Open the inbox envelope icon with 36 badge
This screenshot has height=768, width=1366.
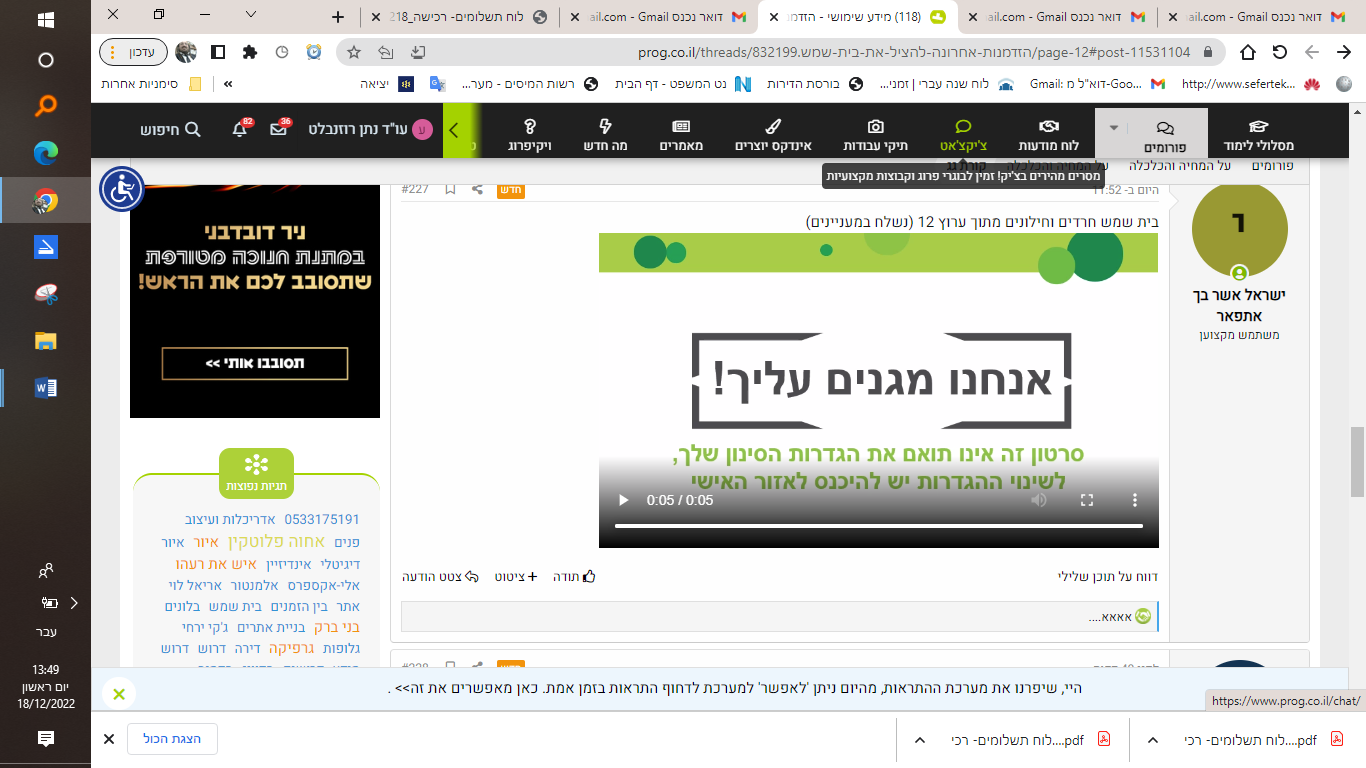tap(280, 129)
